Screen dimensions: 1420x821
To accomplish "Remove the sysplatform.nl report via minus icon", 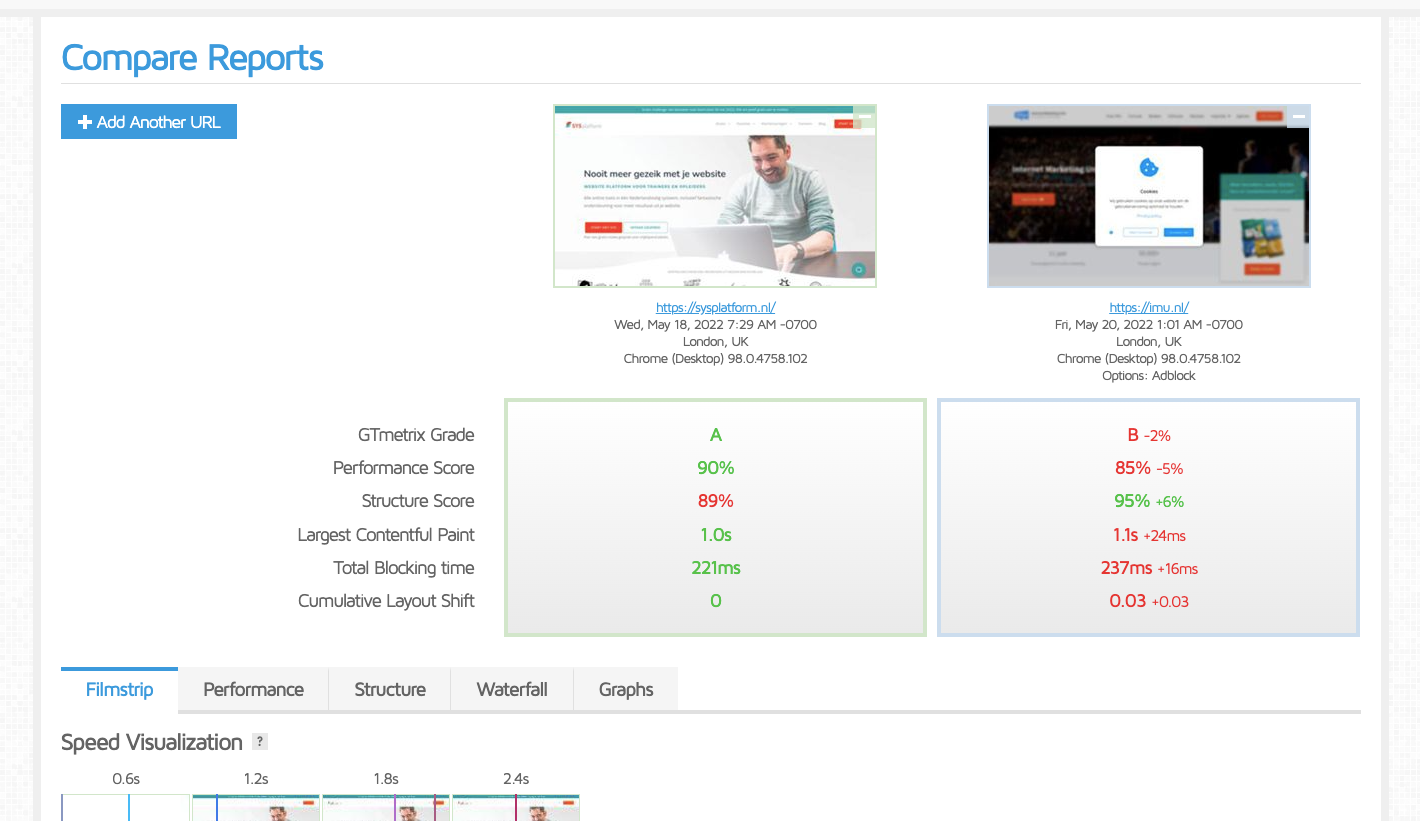I will (865, 117).
